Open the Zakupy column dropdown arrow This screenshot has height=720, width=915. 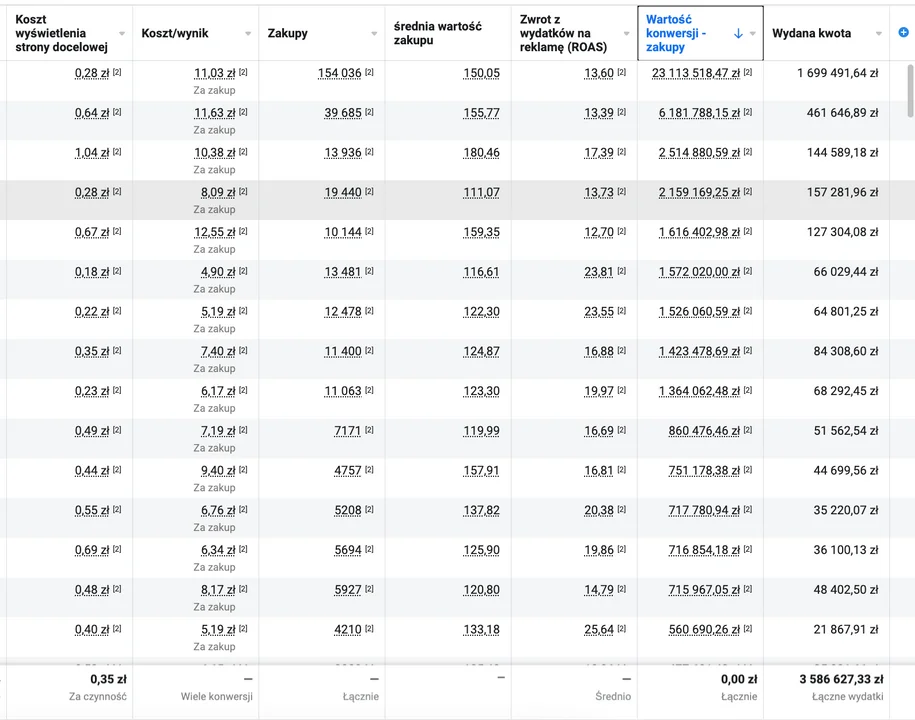pyautogui.click(x=374, y=34)
